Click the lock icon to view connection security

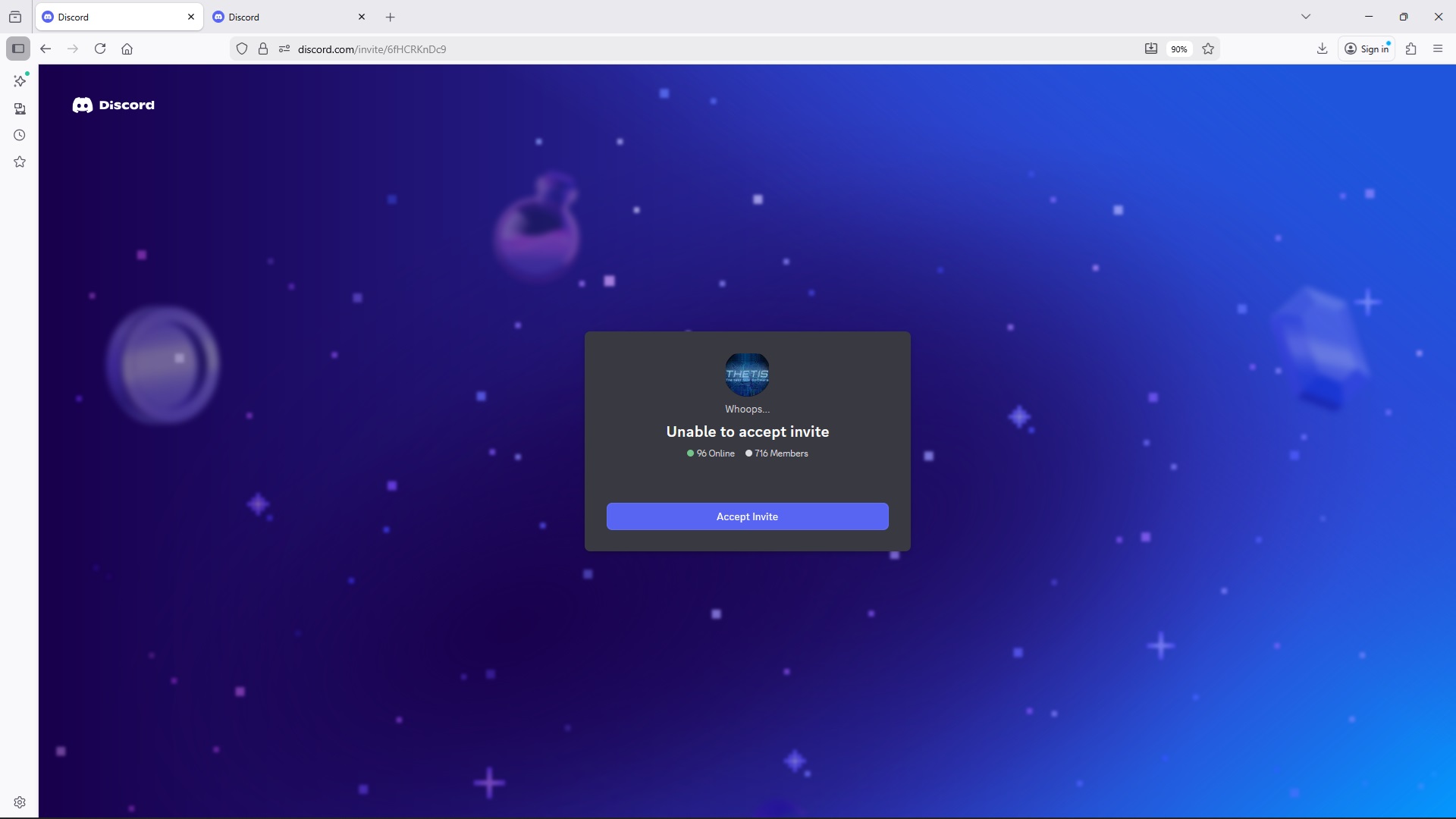point(263,49)
